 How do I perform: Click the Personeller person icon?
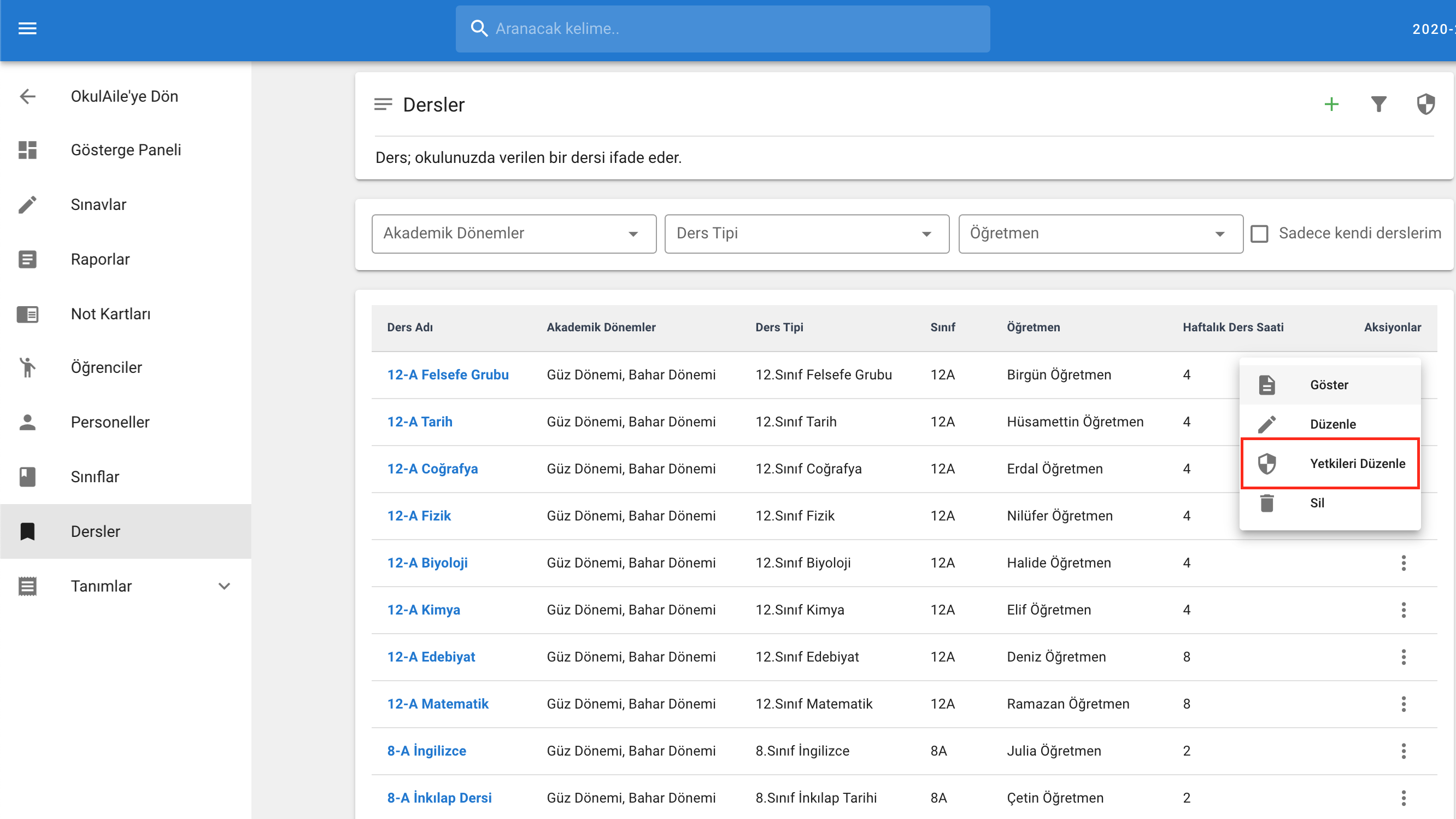tap(27, 422)
